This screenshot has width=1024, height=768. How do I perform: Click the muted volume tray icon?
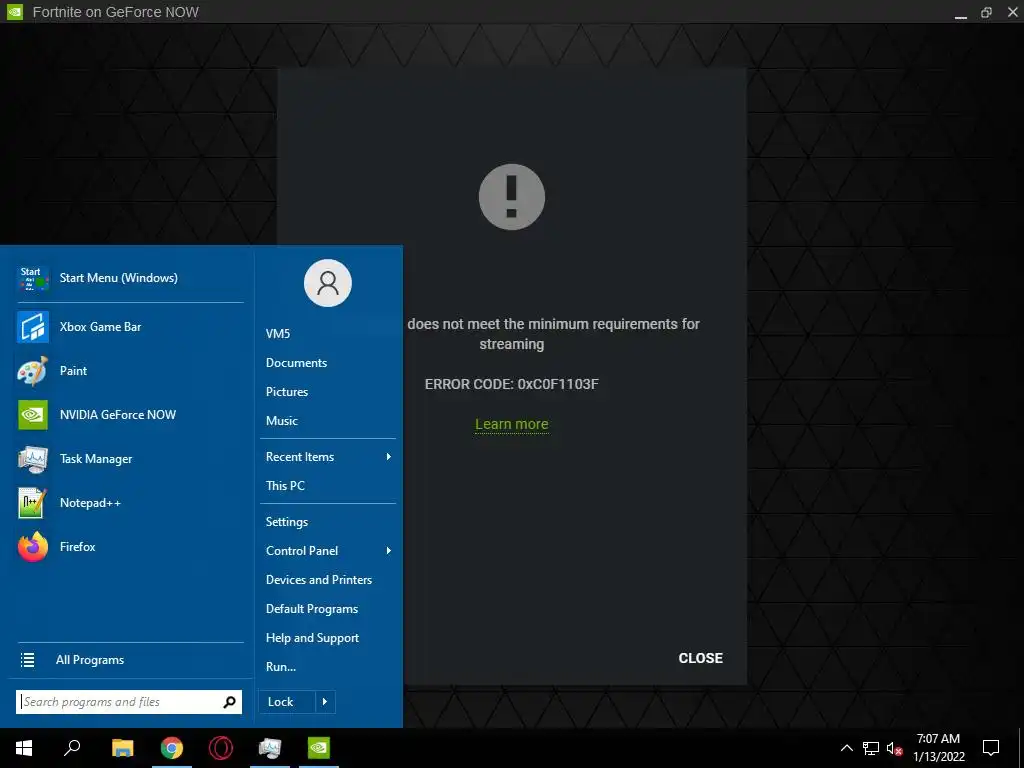894,748
